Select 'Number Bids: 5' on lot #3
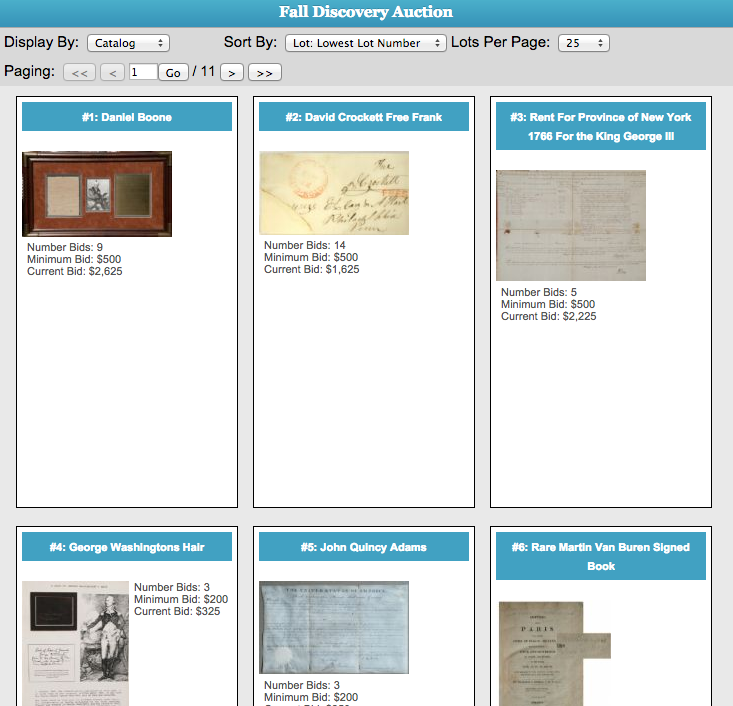733x706 pixels. 539,292
